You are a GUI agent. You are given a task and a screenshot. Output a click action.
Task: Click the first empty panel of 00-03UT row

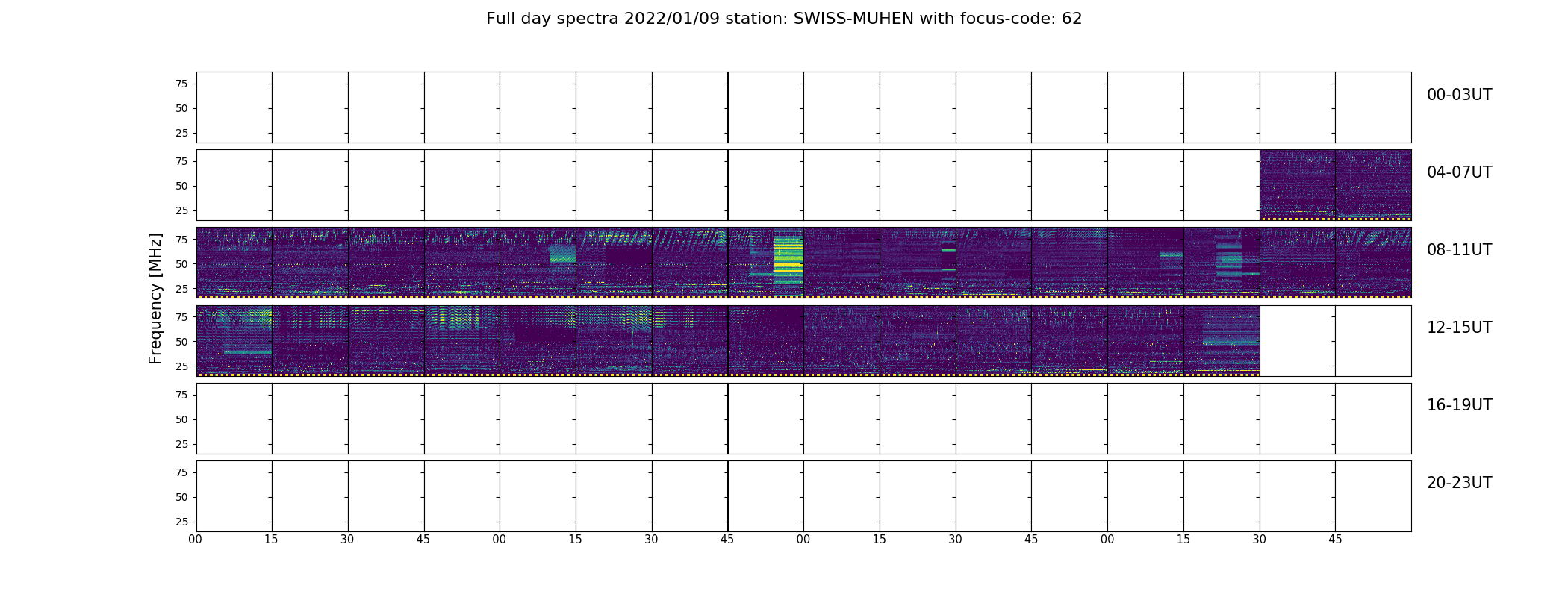234,107
